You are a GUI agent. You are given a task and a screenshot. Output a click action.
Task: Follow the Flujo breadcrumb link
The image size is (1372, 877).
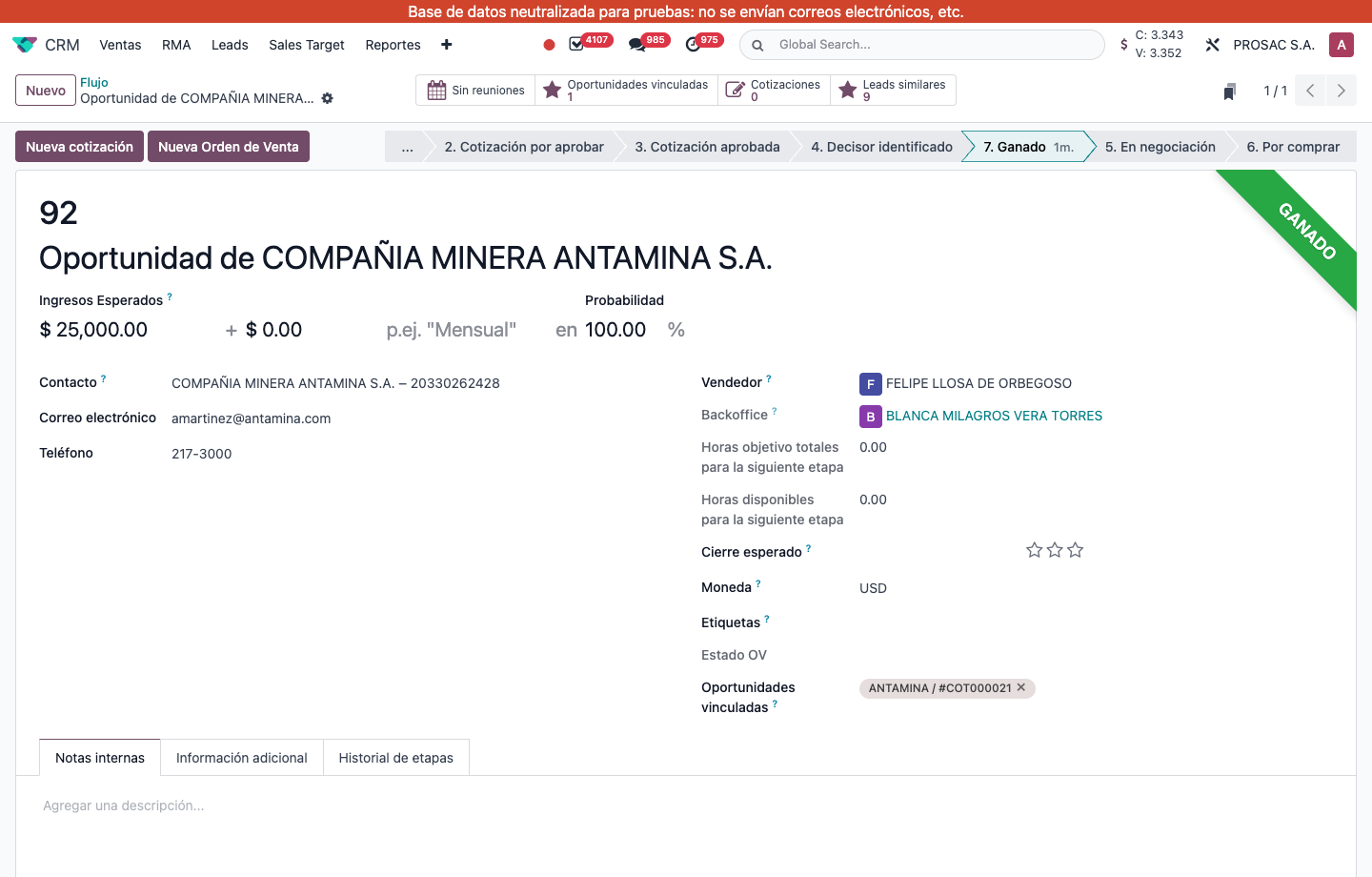tap(94, 83)
